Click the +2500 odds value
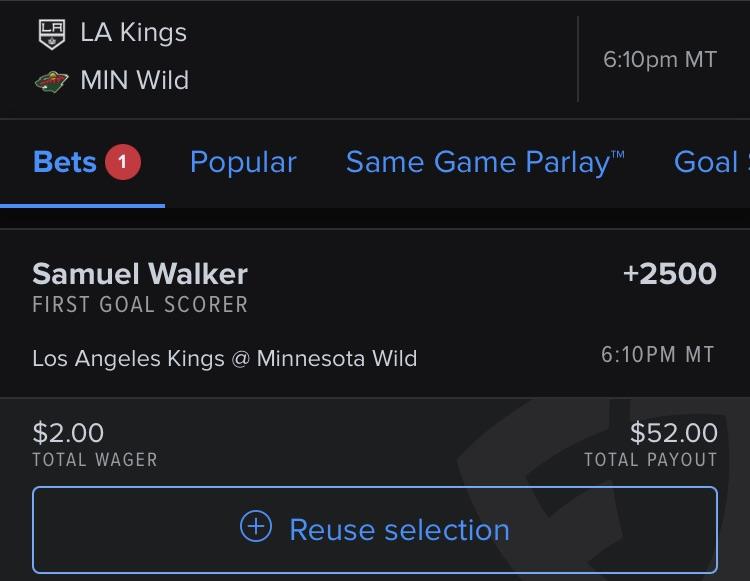Screen dimensions: 750x581 [669, 274]
